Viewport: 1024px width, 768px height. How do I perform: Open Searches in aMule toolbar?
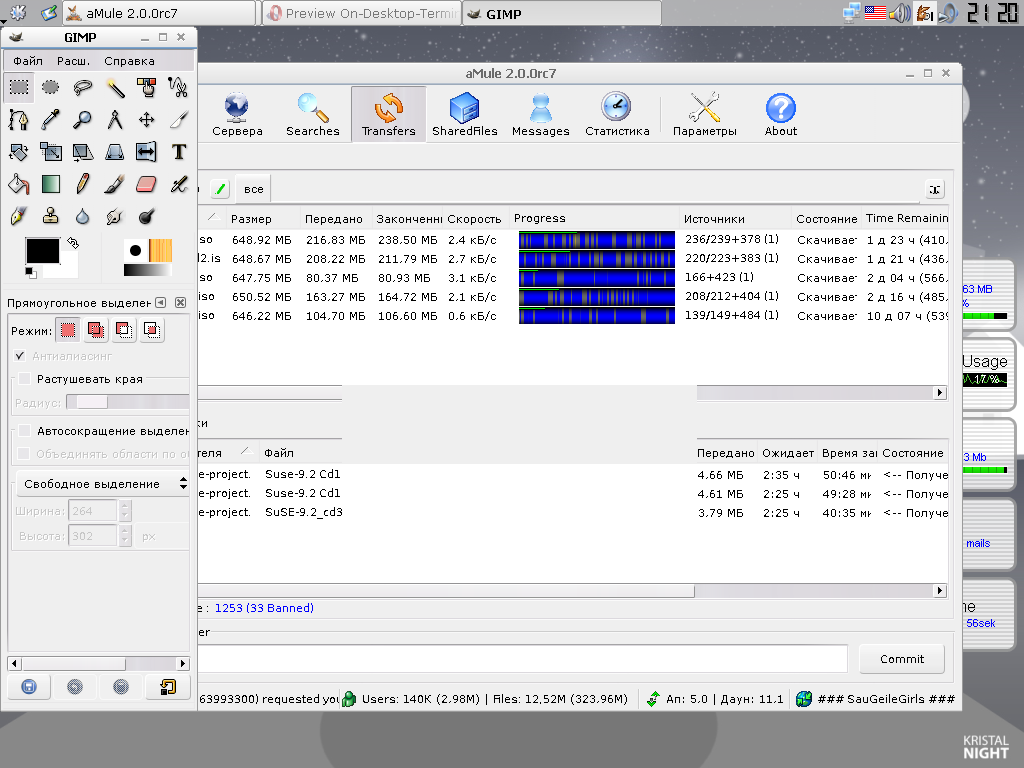[313, 115]
